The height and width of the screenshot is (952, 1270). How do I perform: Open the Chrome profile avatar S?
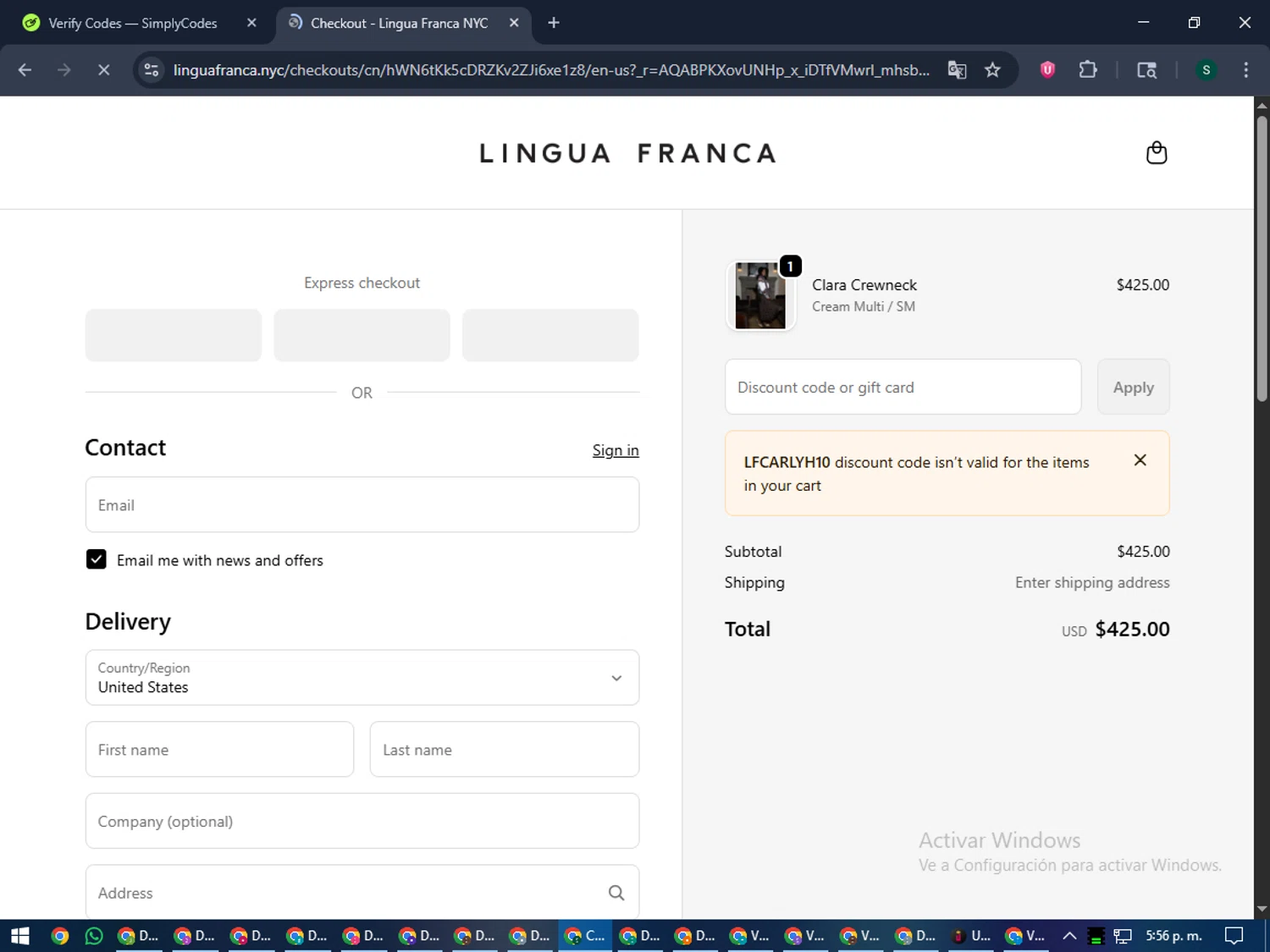tap(1206, 70)
